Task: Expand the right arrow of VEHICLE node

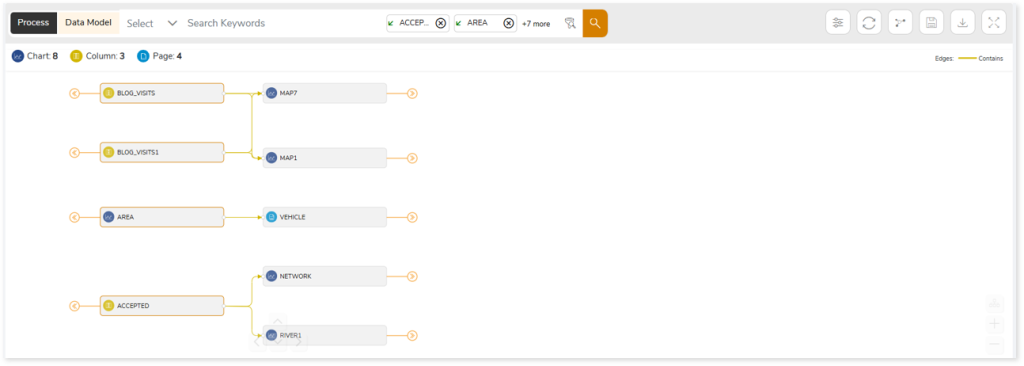Action: 412,217
